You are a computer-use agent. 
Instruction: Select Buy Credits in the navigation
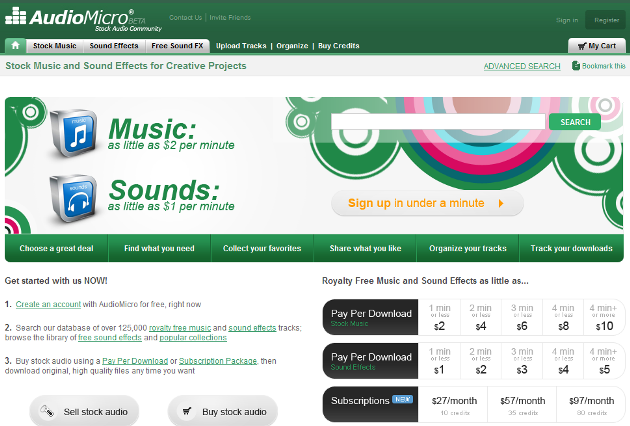[x=339, y=46]
